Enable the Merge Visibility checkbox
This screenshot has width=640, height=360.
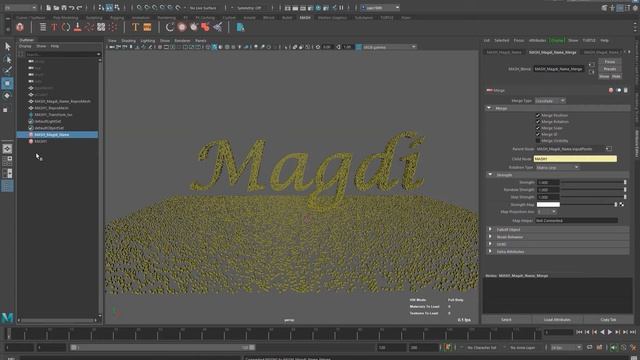538,140
